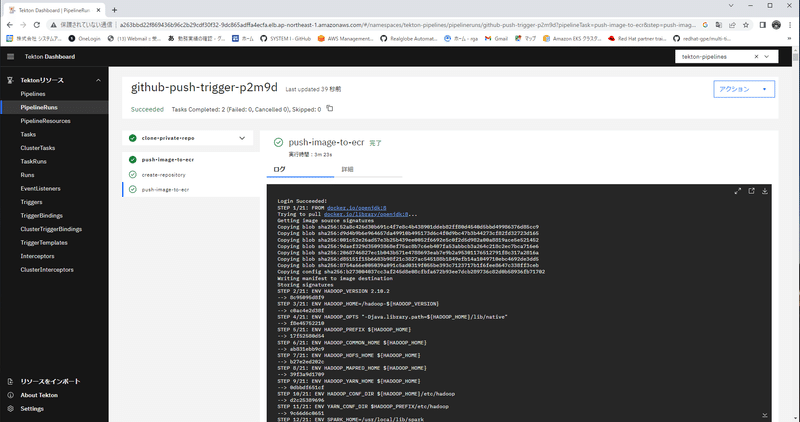This screenshot has height=422, width=800.
Task: Open the アクション actions dropdown
Action: coord(744,89)
